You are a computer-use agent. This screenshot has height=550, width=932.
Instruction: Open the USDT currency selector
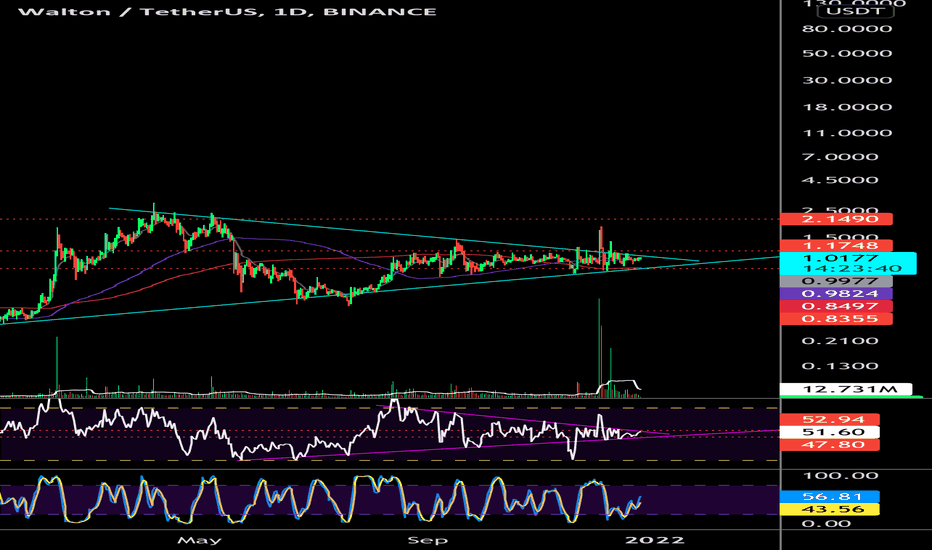855,11
